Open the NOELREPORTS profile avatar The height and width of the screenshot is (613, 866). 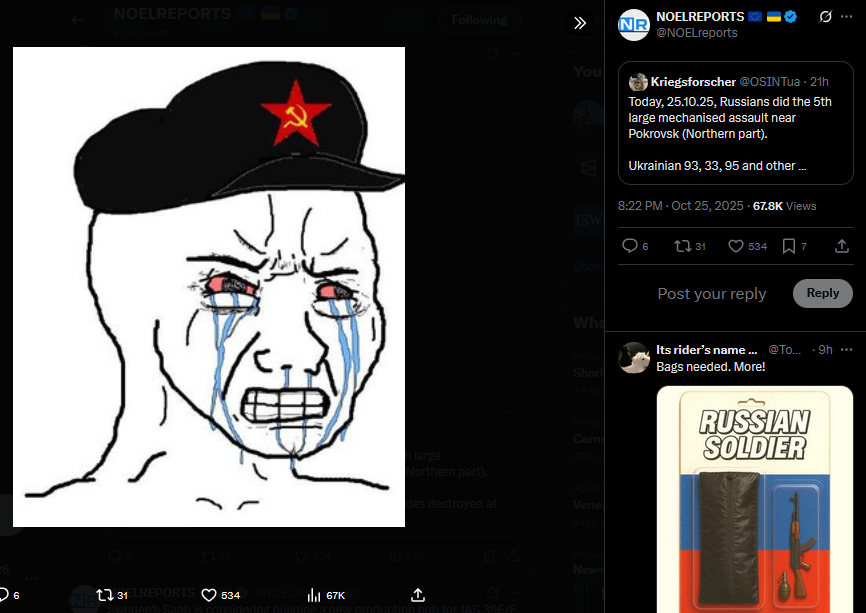tap(633, 25)
